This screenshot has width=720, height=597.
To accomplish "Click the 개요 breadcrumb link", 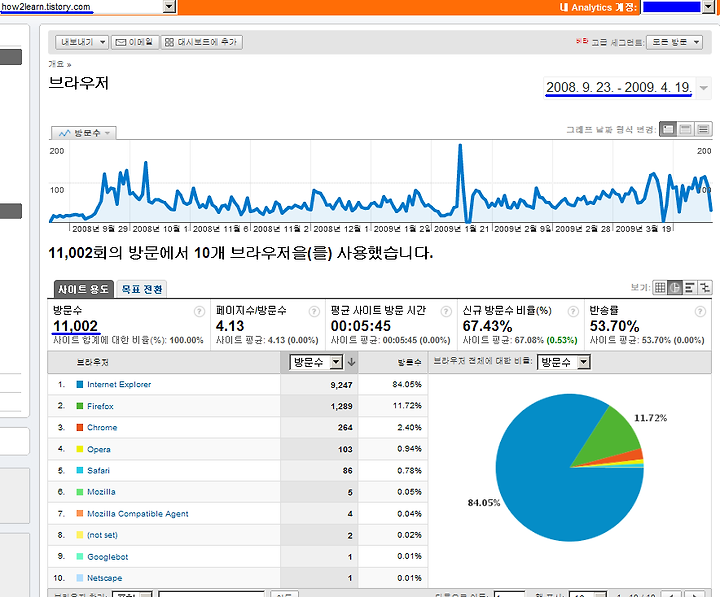I will (56, 64).
